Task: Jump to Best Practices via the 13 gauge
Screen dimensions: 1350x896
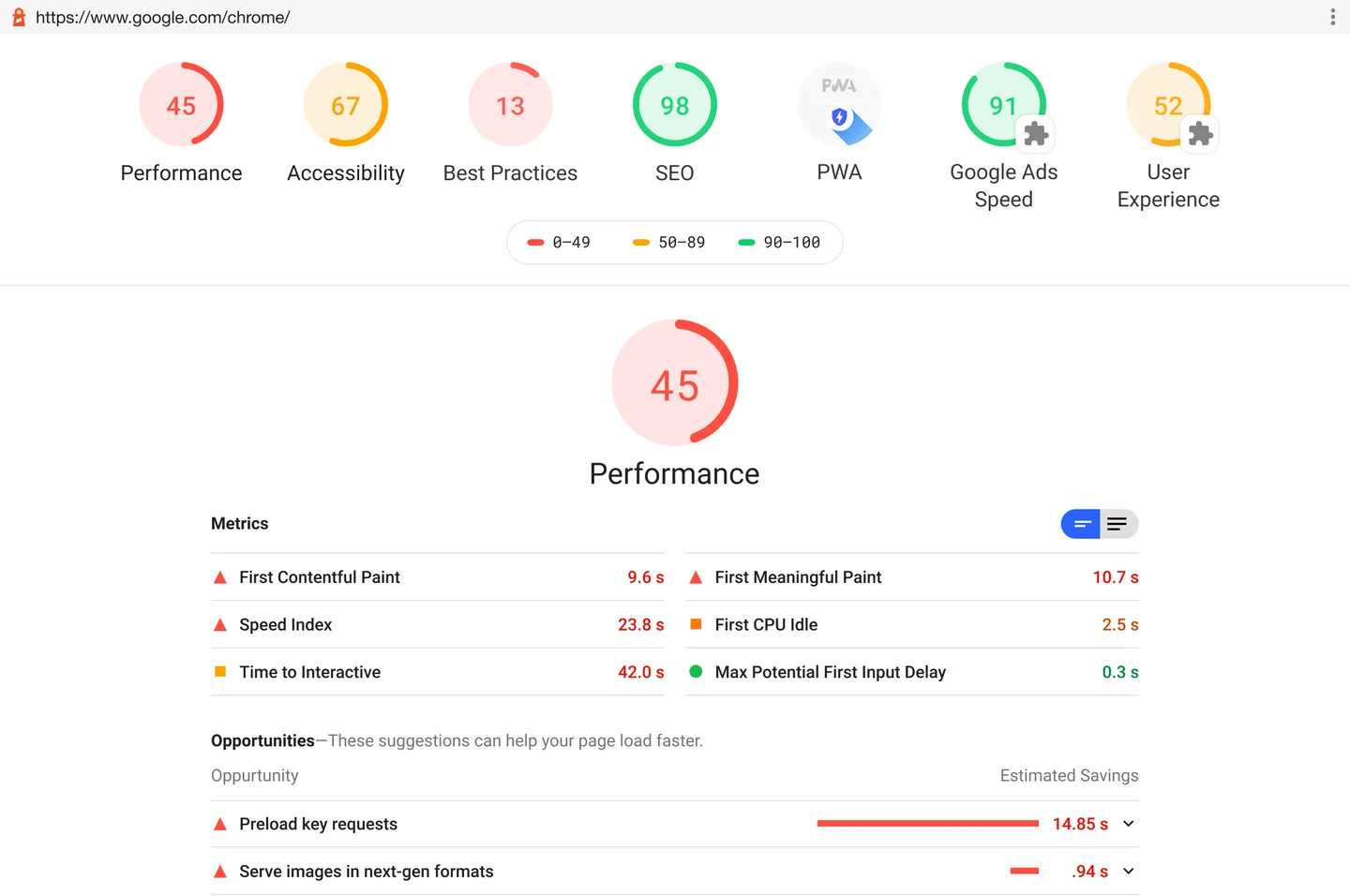Action: 510,104
